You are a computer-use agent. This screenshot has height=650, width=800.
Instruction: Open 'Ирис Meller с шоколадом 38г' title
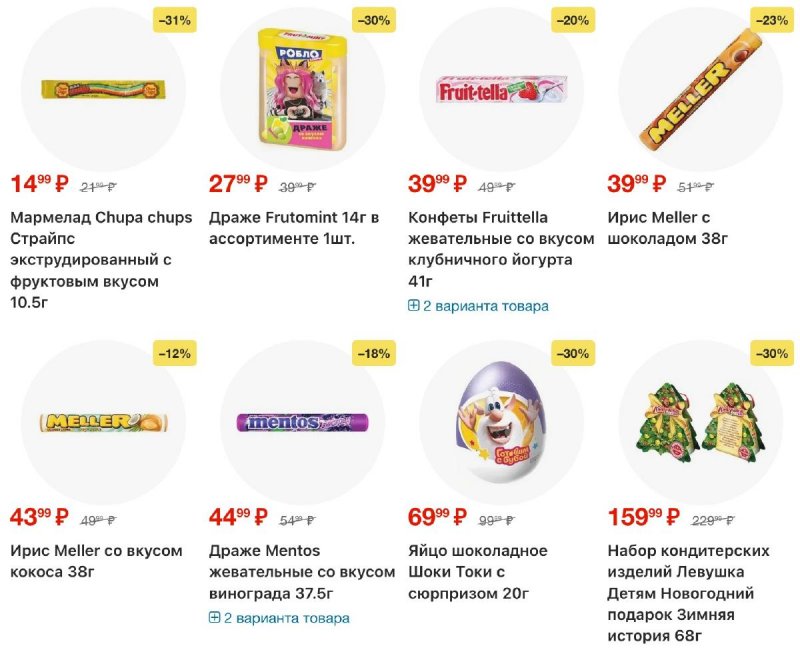point(683,228)
